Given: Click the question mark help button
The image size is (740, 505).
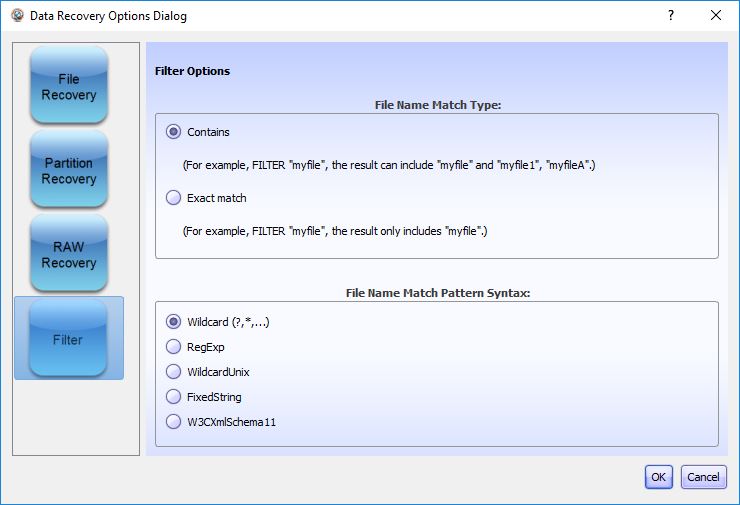Looking at the screenshot, I should [x=671, y=15].
